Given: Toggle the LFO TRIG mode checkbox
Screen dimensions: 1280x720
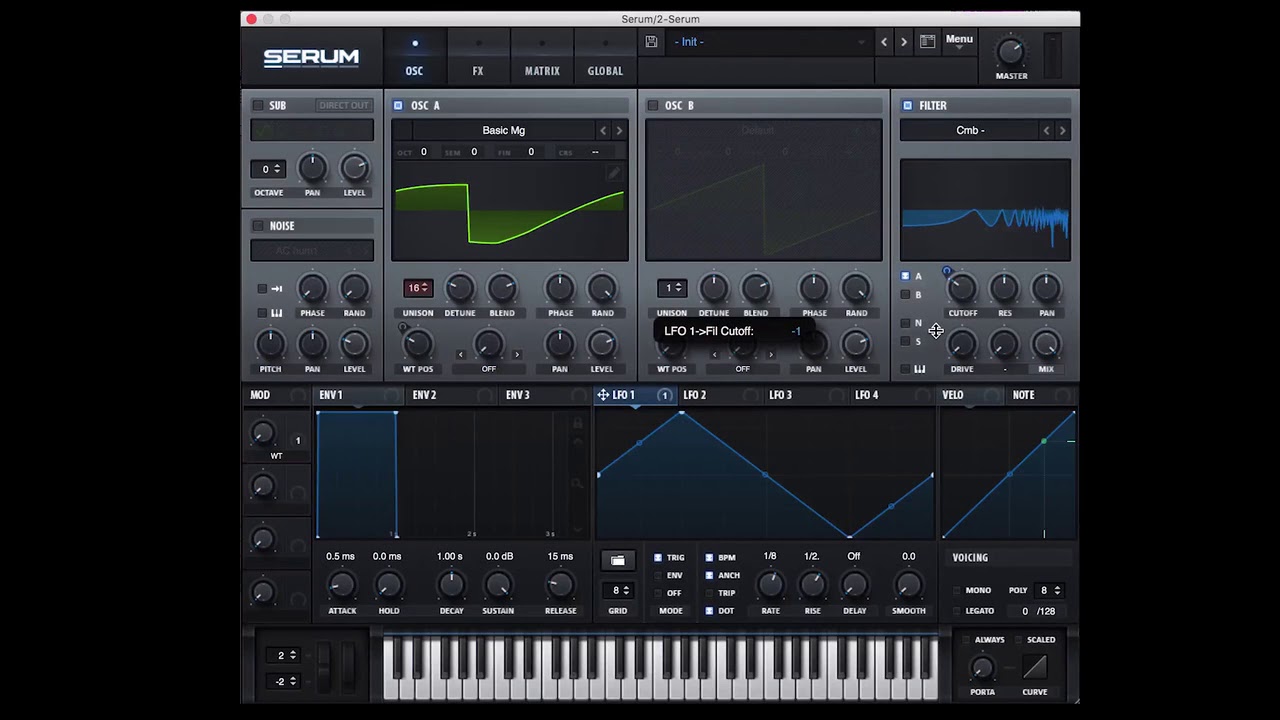Looking at the screenshot, I should pos(657,558).
